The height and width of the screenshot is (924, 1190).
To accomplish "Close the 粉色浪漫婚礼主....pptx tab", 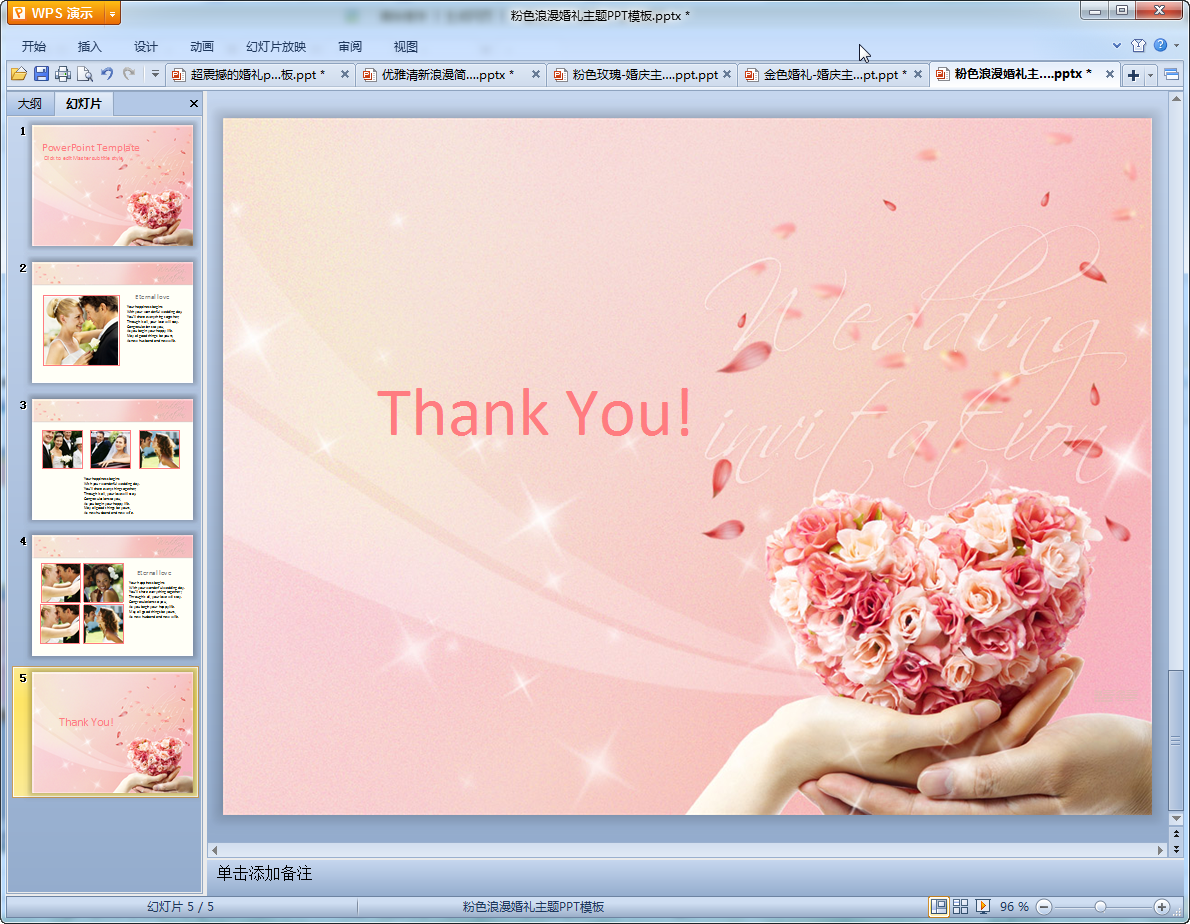I will coord(1110,74).
